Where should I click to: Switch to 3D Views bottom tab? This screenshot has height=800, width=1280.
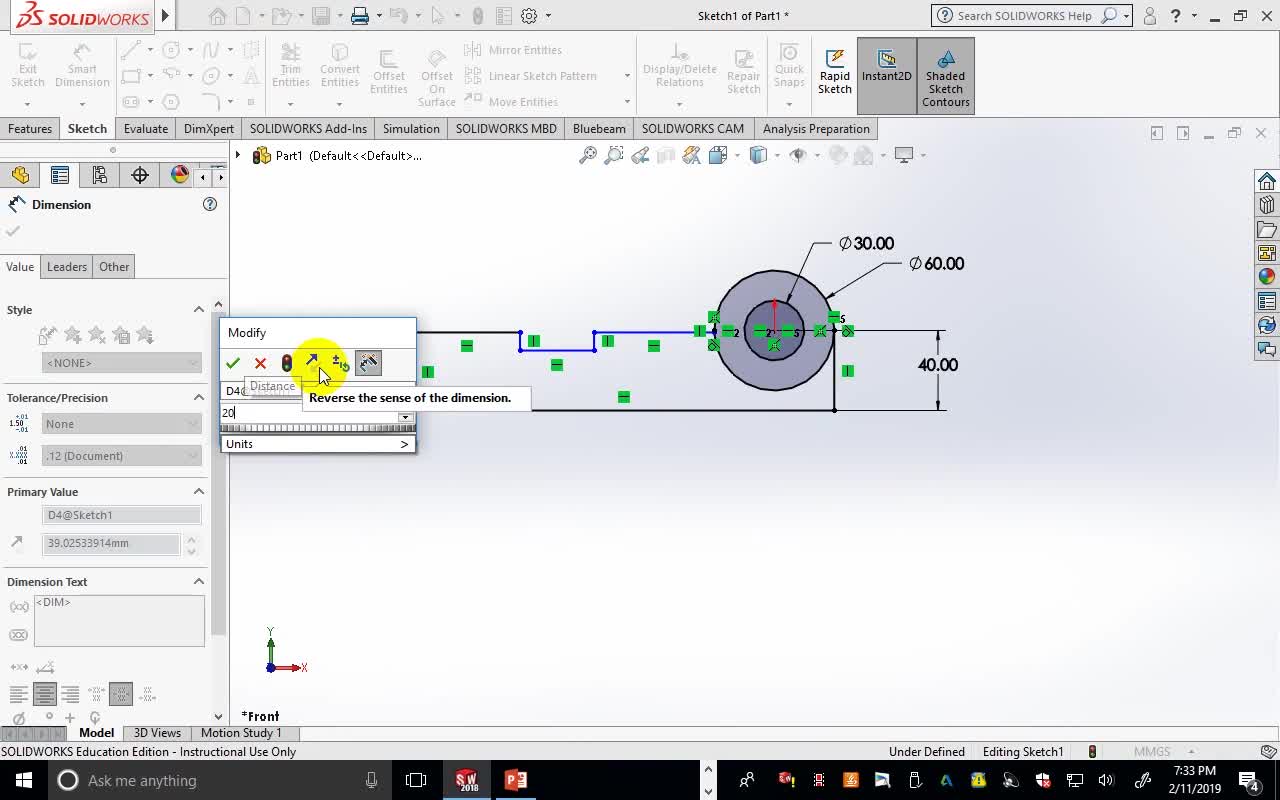pos(157,733)
